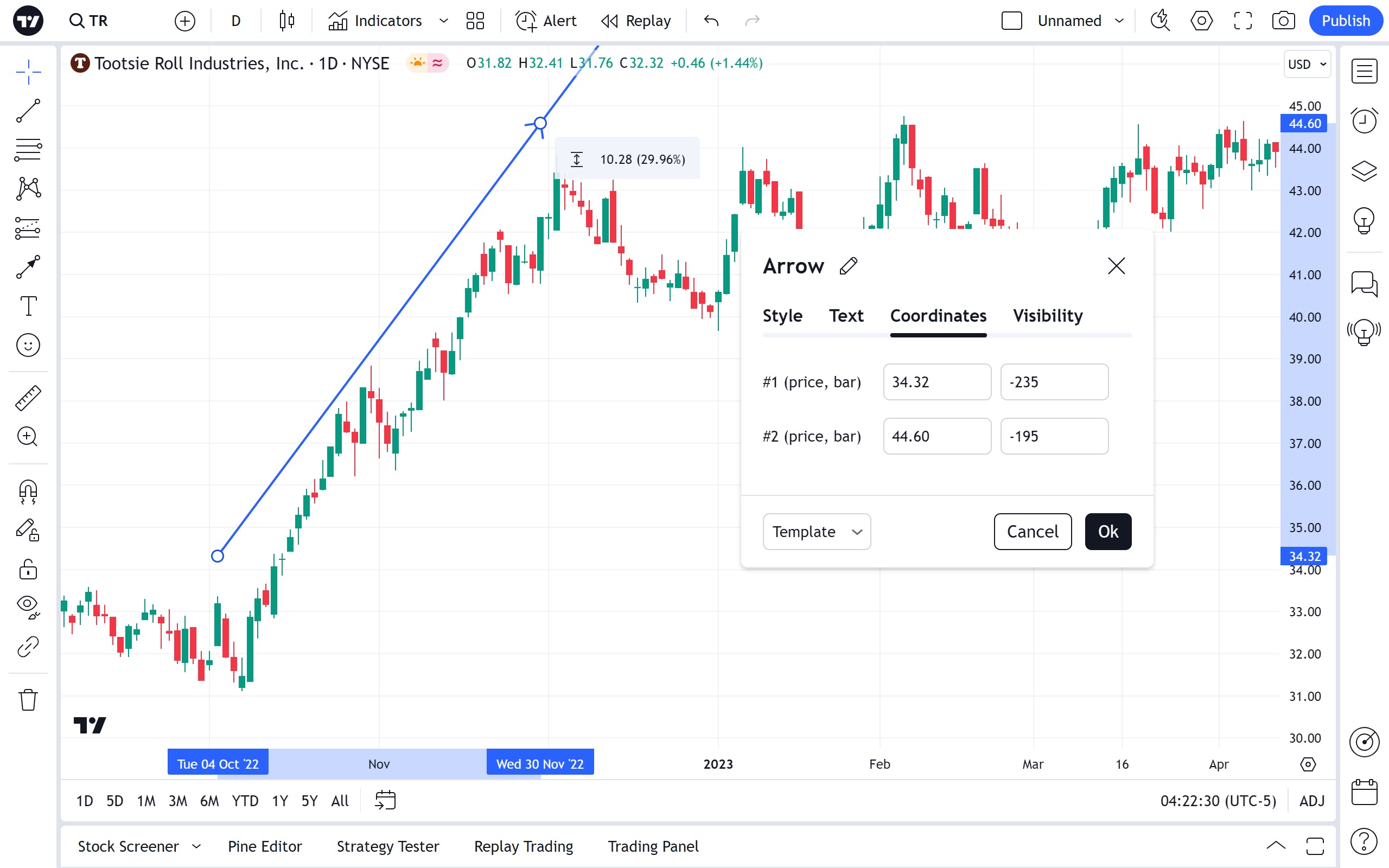
Task: Take a chart snapshot with the camera icon
Action: pyautogui.click(x=1283, y=21)
